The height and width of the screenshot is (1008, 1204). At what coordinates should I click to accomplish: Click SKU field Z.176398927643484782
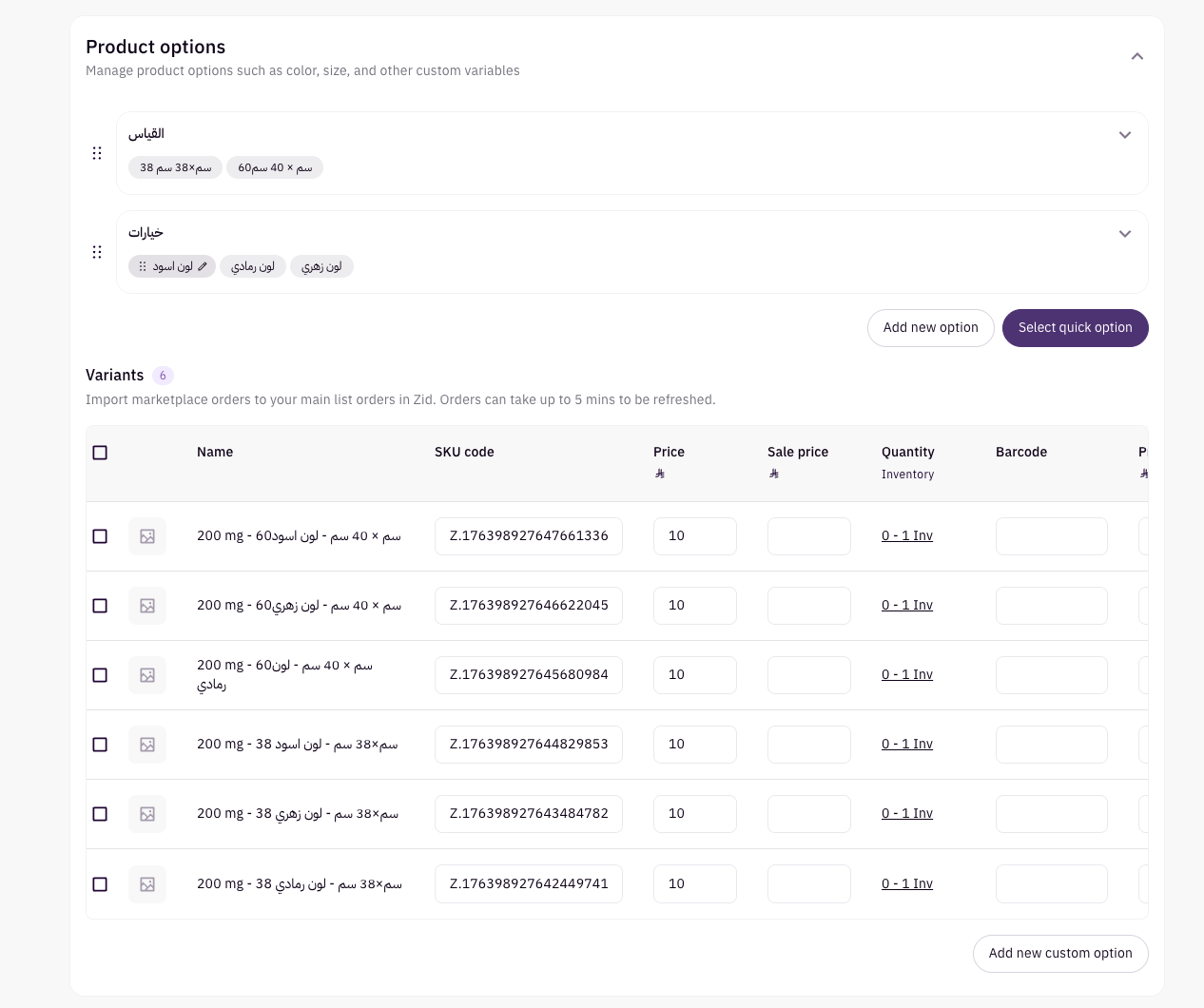click(529, 814)
